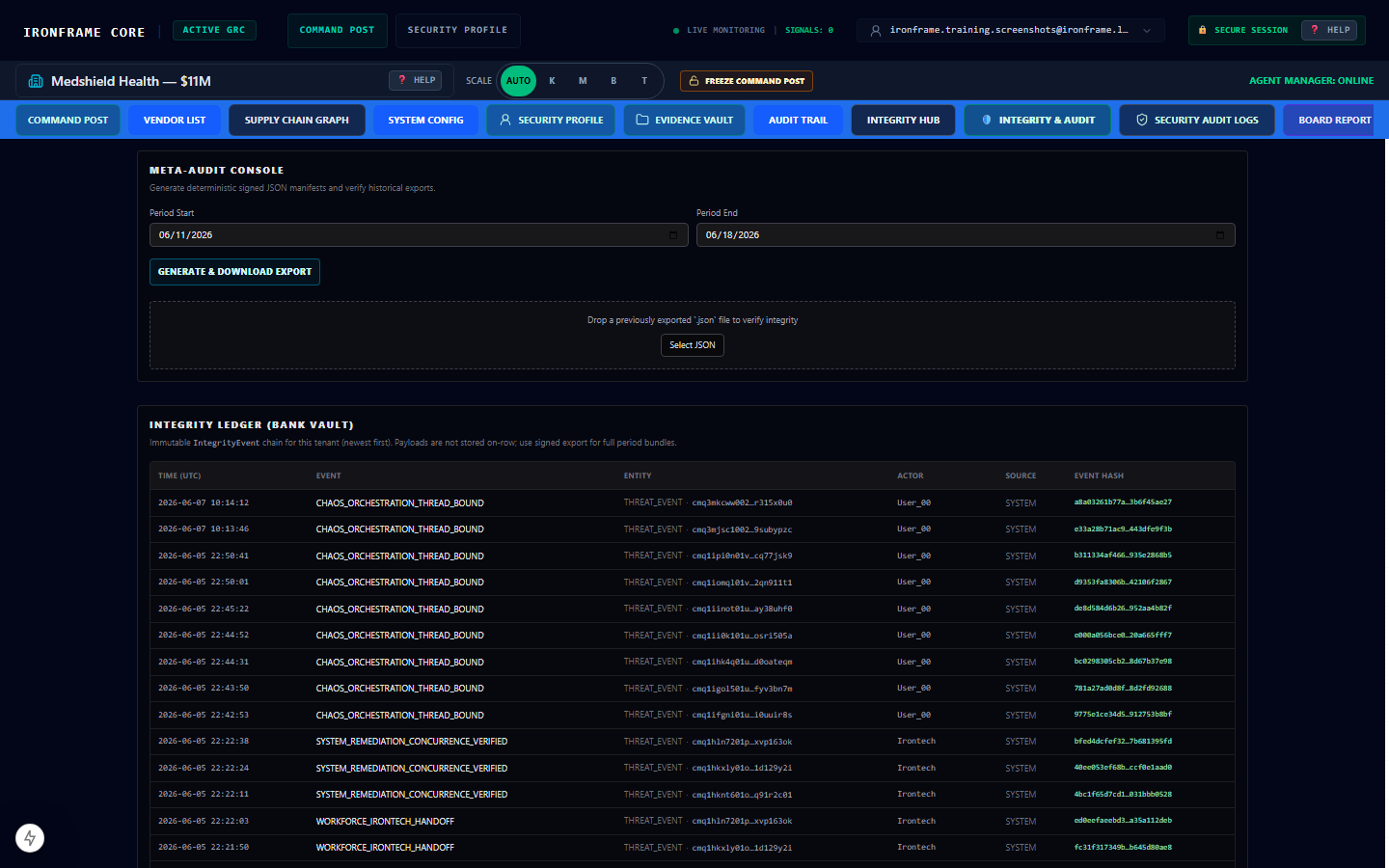This screenshot has width=1389, height=868.
Task: Click the lock icon on Freeze Command Post
Action: 694,81
